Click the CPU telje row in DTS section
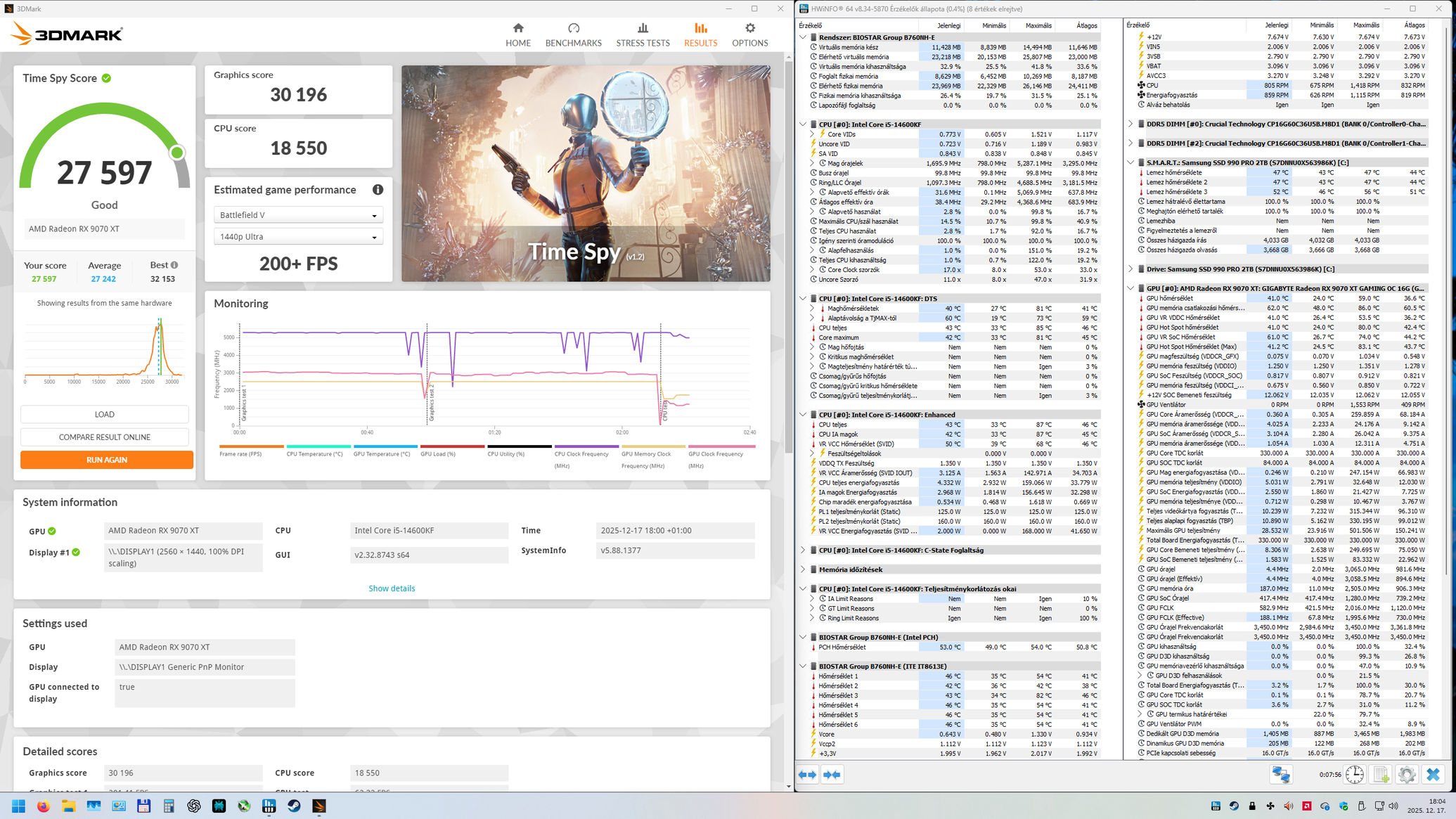This screenshot has width=1456, height=819. click(x=955, y=328)
